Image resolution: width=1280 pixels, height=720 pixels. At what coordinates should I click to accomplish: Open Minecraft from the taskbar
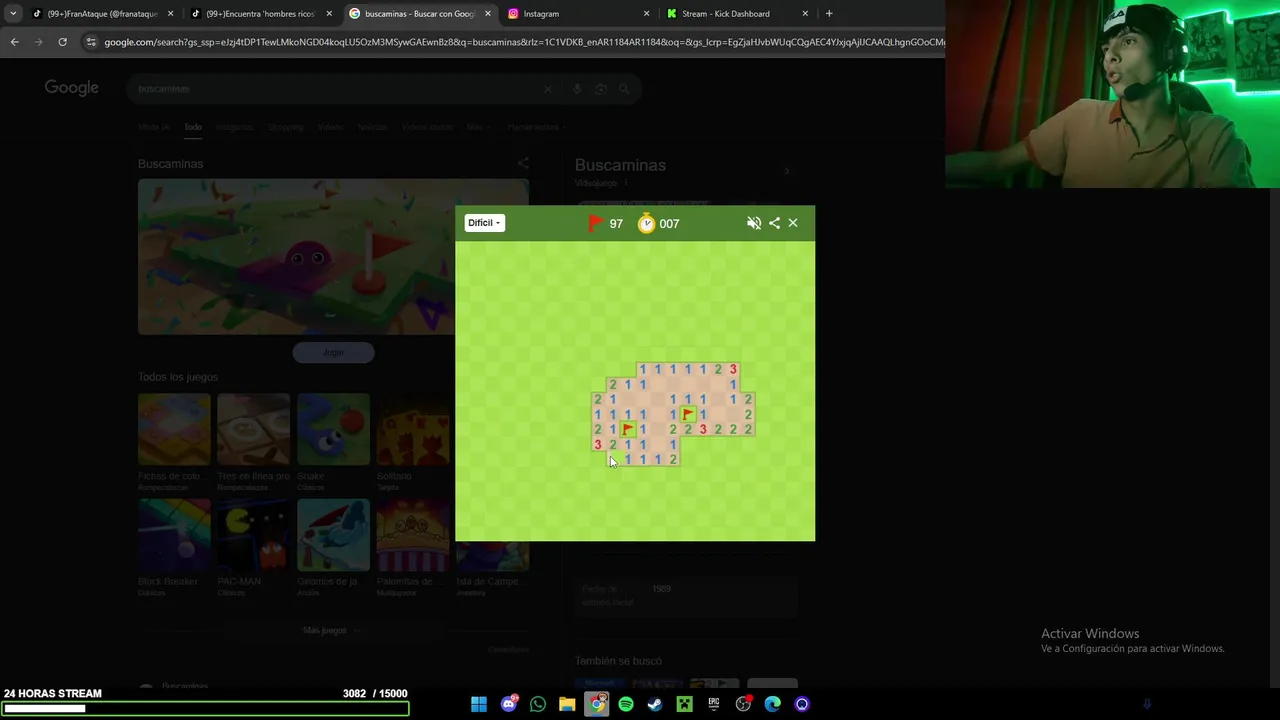pos(684,704)
